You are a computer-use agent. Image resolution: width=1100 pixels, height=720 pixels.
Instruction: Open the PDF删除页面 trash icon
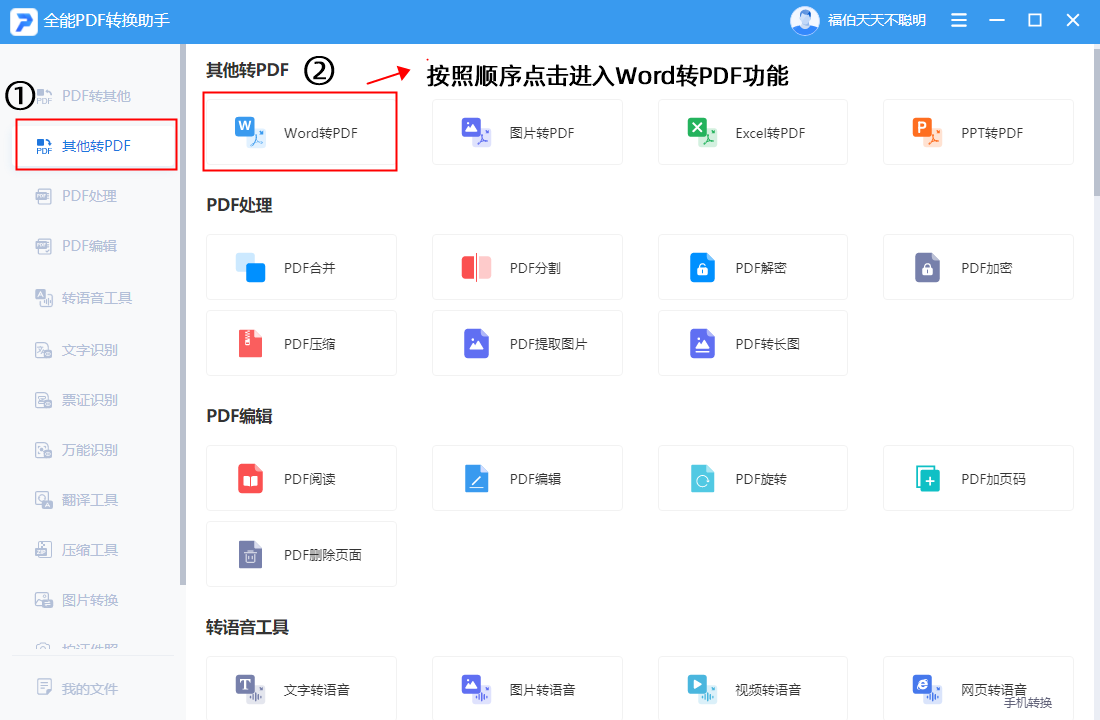(x=250, y=554)
